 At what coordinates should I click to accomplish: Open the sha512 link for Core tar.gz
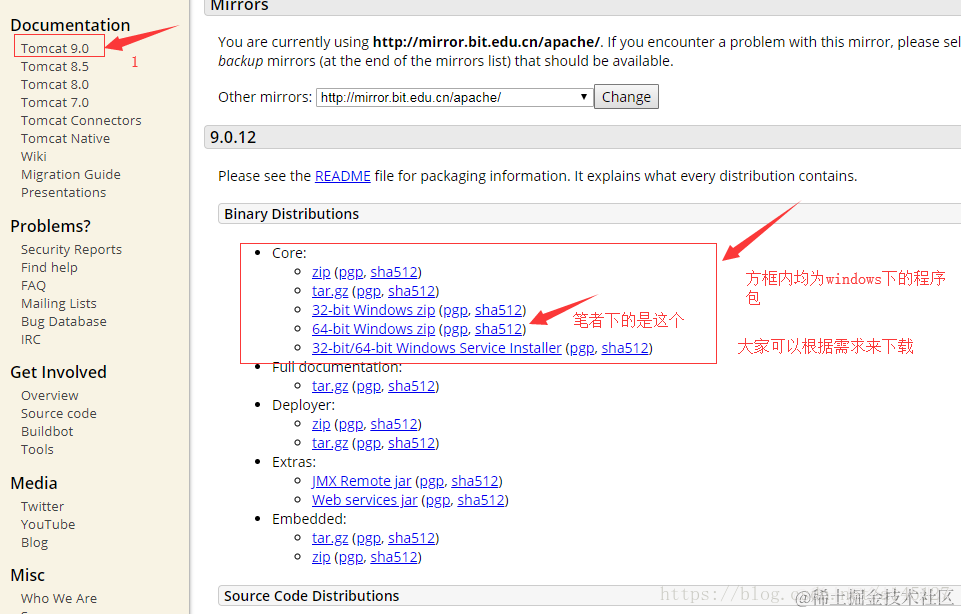412,291
